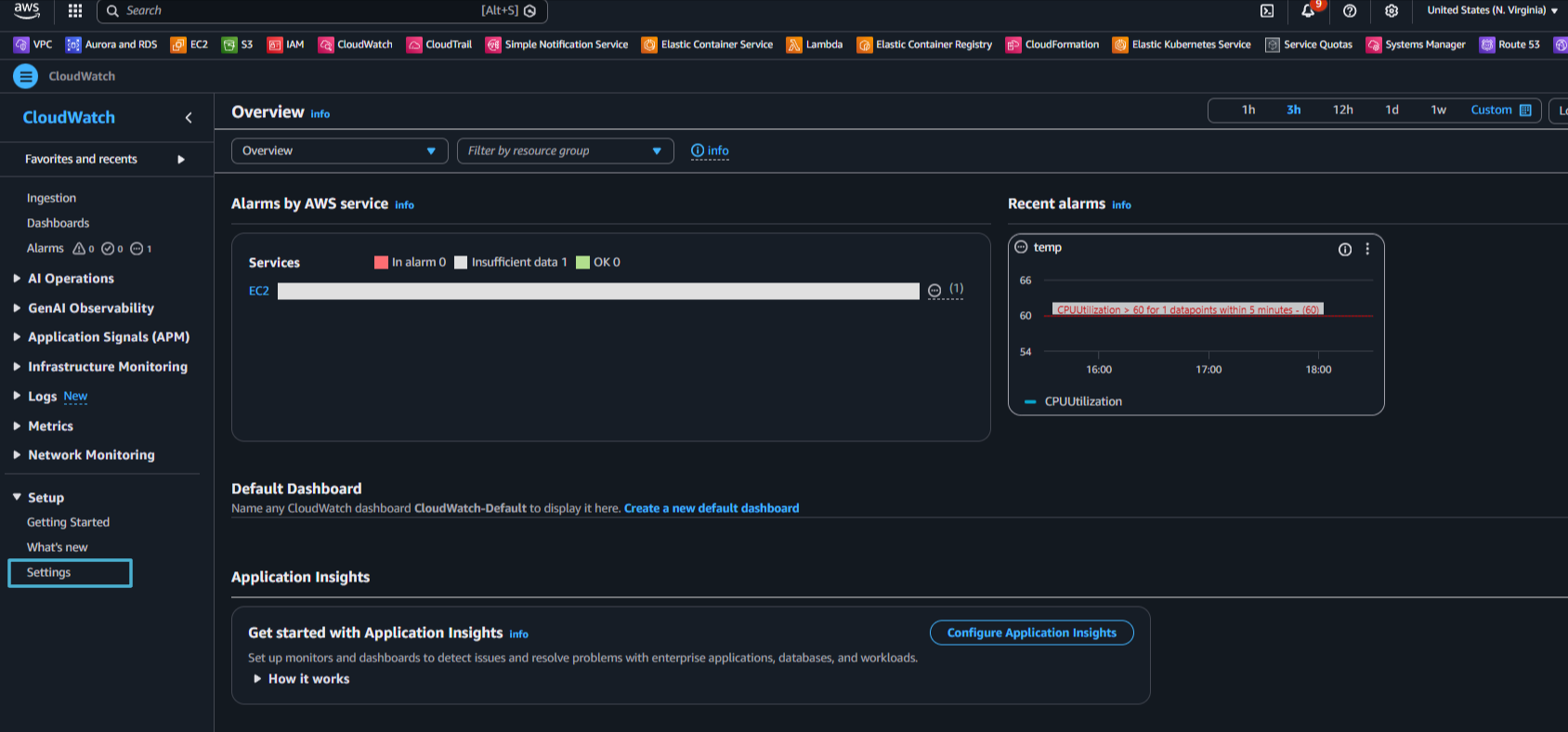Click the help question mark icon
Screen dimensions: 1568x732
pyautogui.click(x=1350, y=11)
